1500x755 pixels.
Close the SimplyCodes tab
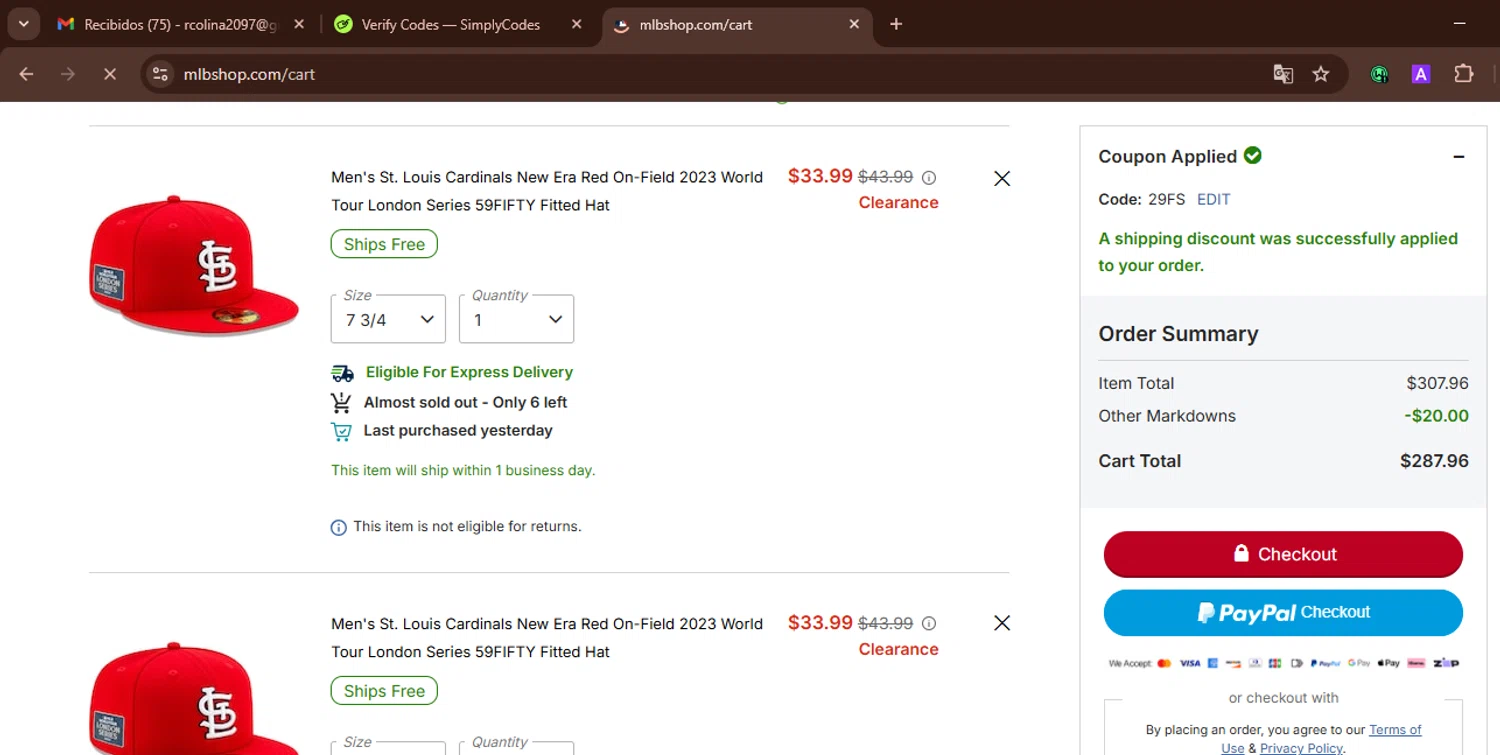(576, 24)
